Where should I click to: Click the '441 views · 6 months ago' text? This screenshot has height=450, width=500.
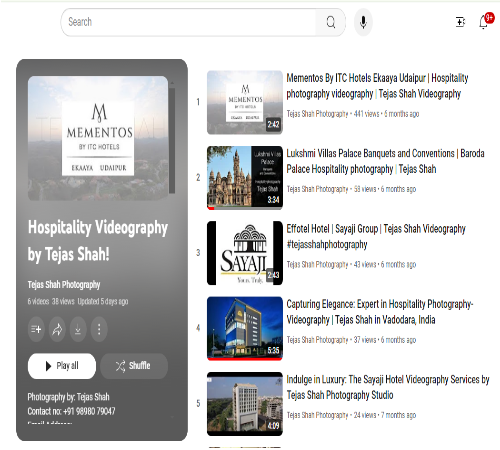point(386,114)
